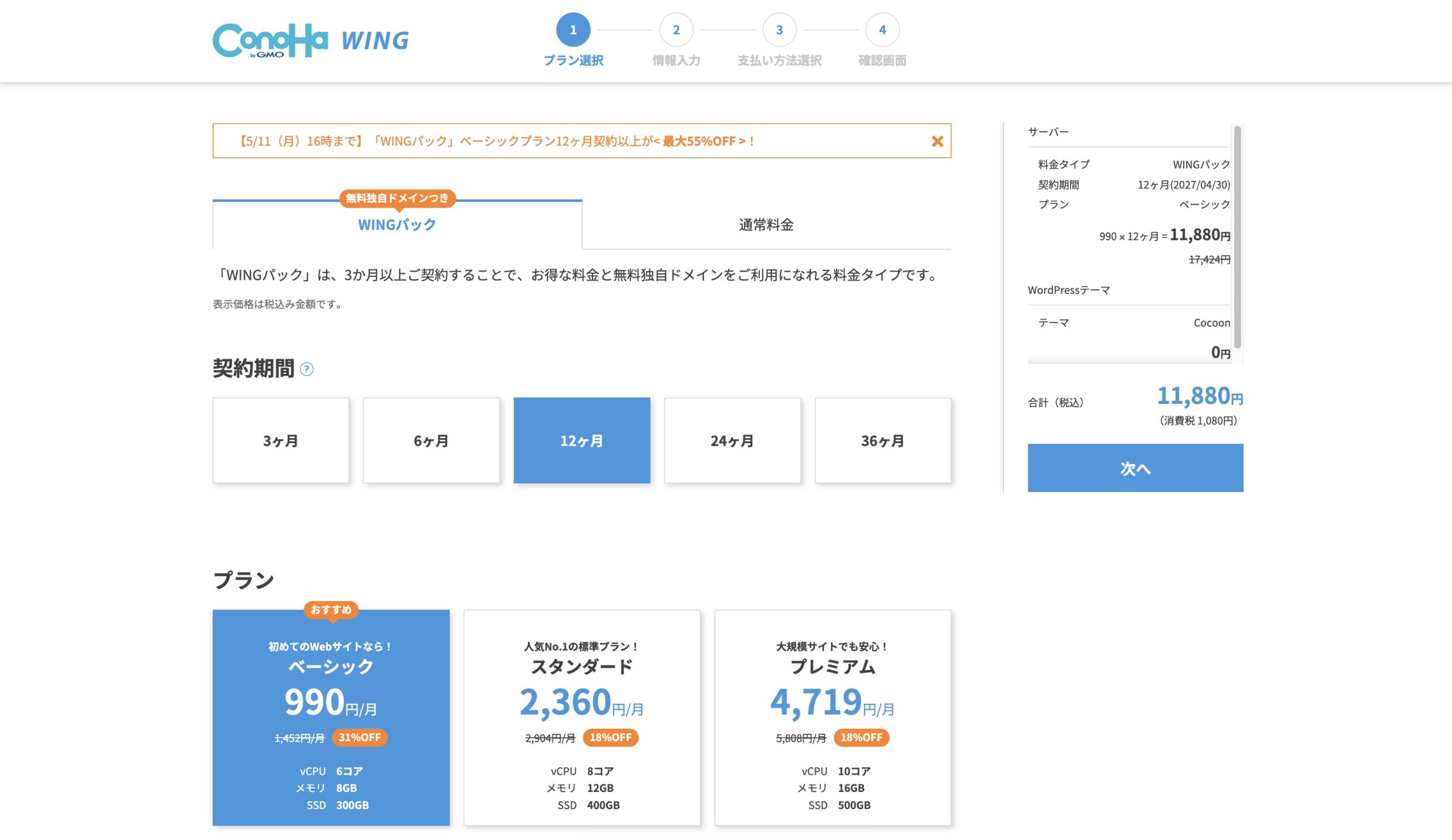This screenshot has height=840, width=1452.
Task: Click step 3 支払い方法選択 circle
Action: click(779, 30)
